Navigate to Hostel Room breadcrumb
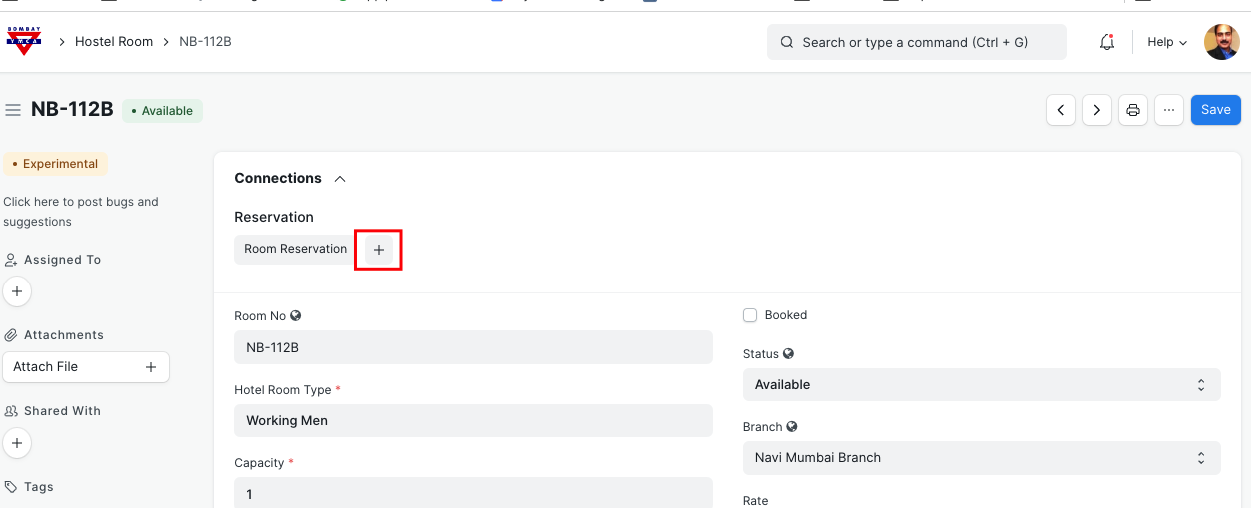The image size is (1251, 508). tap(114, 42)
